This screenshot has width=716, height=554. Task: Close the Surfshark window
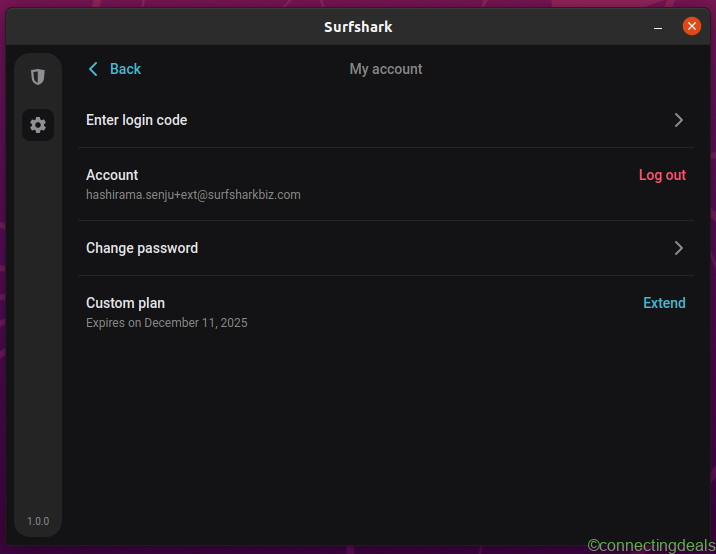click(691, 27)
